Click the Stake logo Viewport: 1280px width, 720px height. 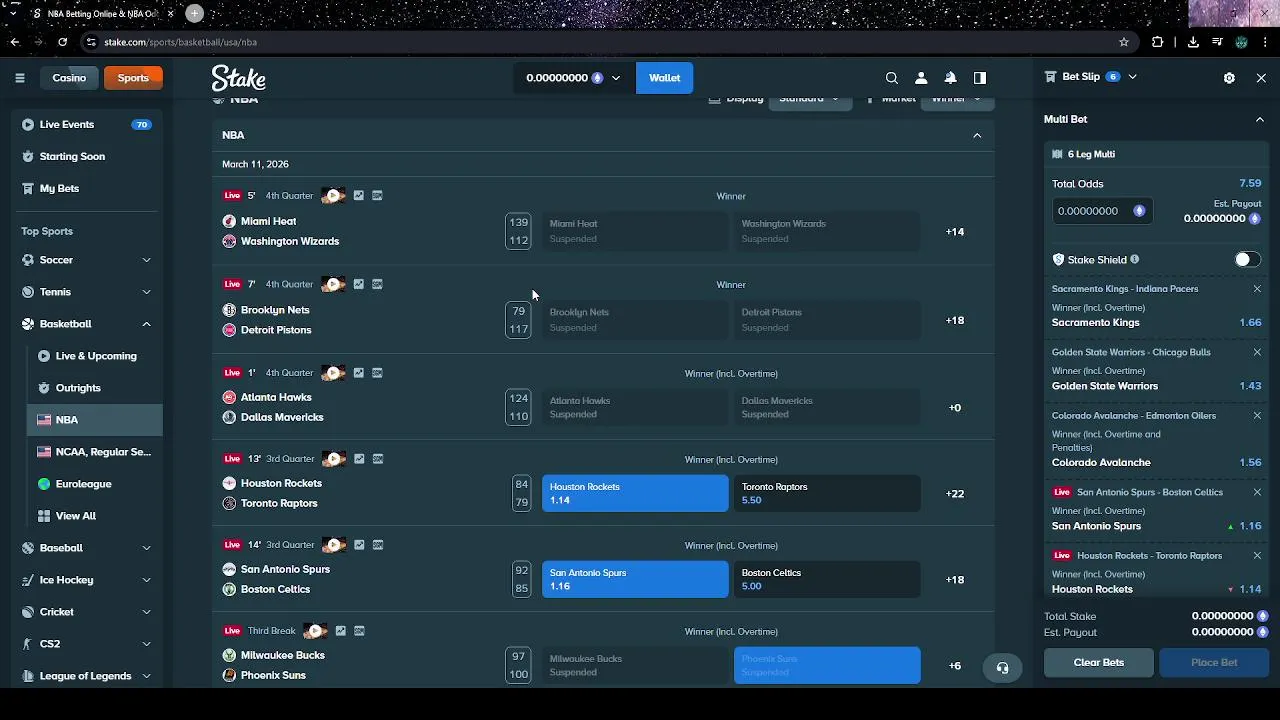[238, 78]
